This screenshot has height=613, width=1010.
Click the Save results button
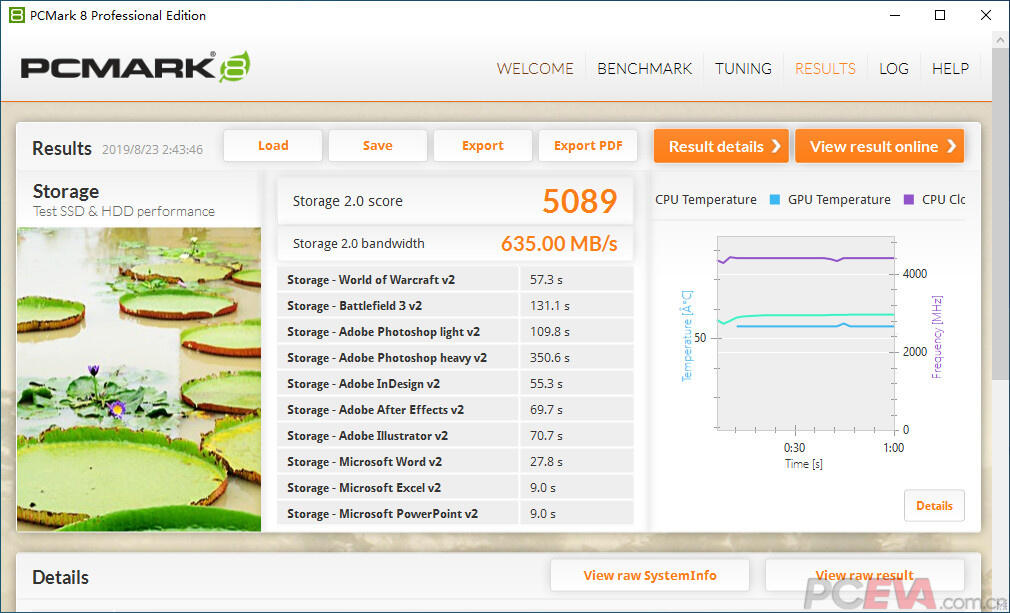377,146
